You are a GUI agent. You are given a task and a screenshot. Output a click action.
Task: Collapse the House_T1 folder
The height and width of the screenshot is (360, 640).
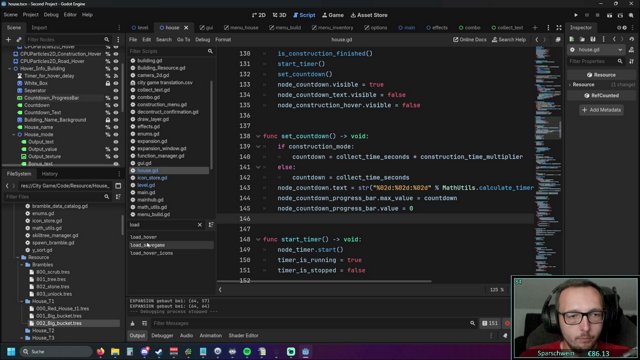coord(22,301)
